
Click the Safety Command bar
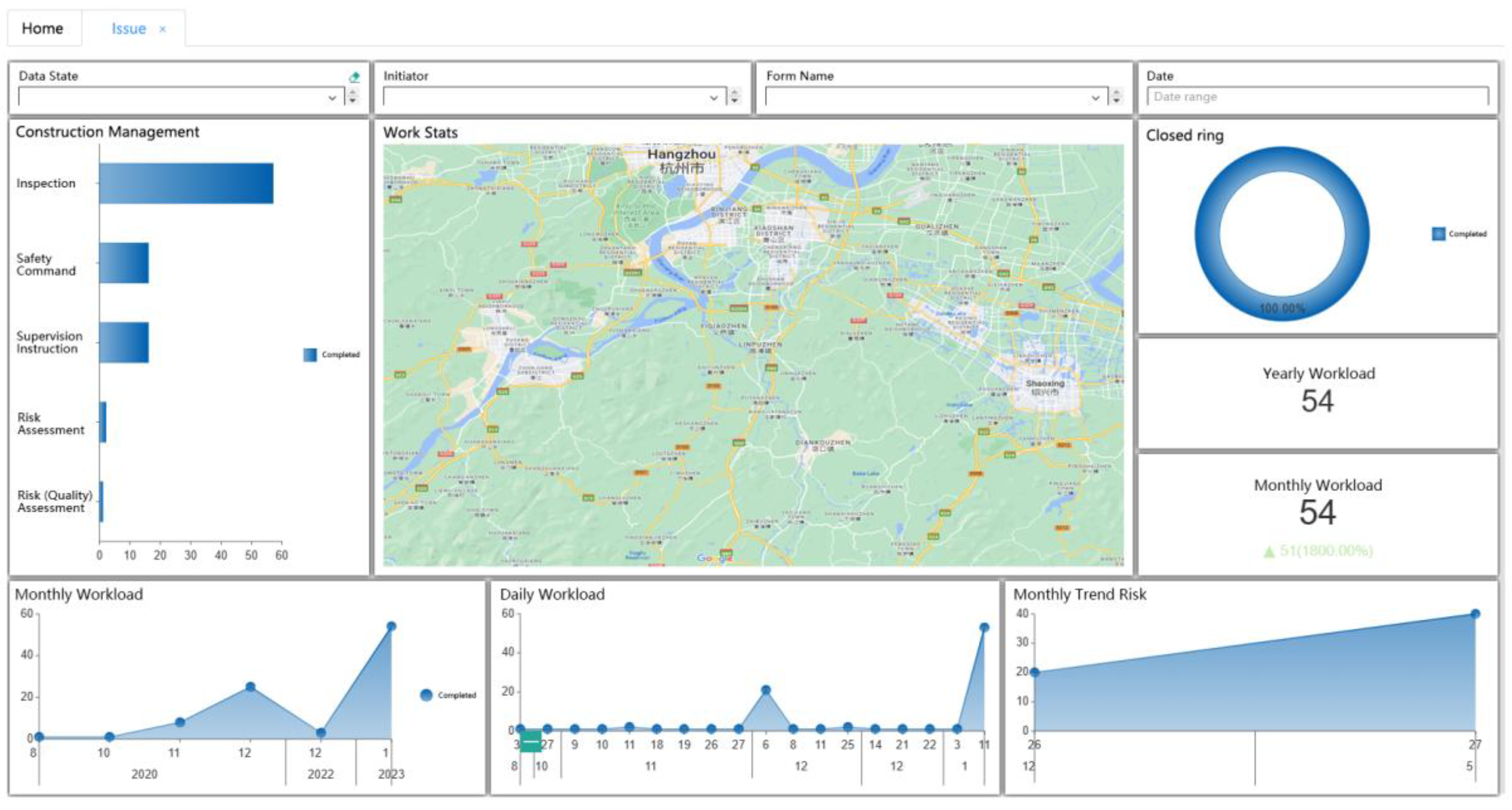coord(124,263)
